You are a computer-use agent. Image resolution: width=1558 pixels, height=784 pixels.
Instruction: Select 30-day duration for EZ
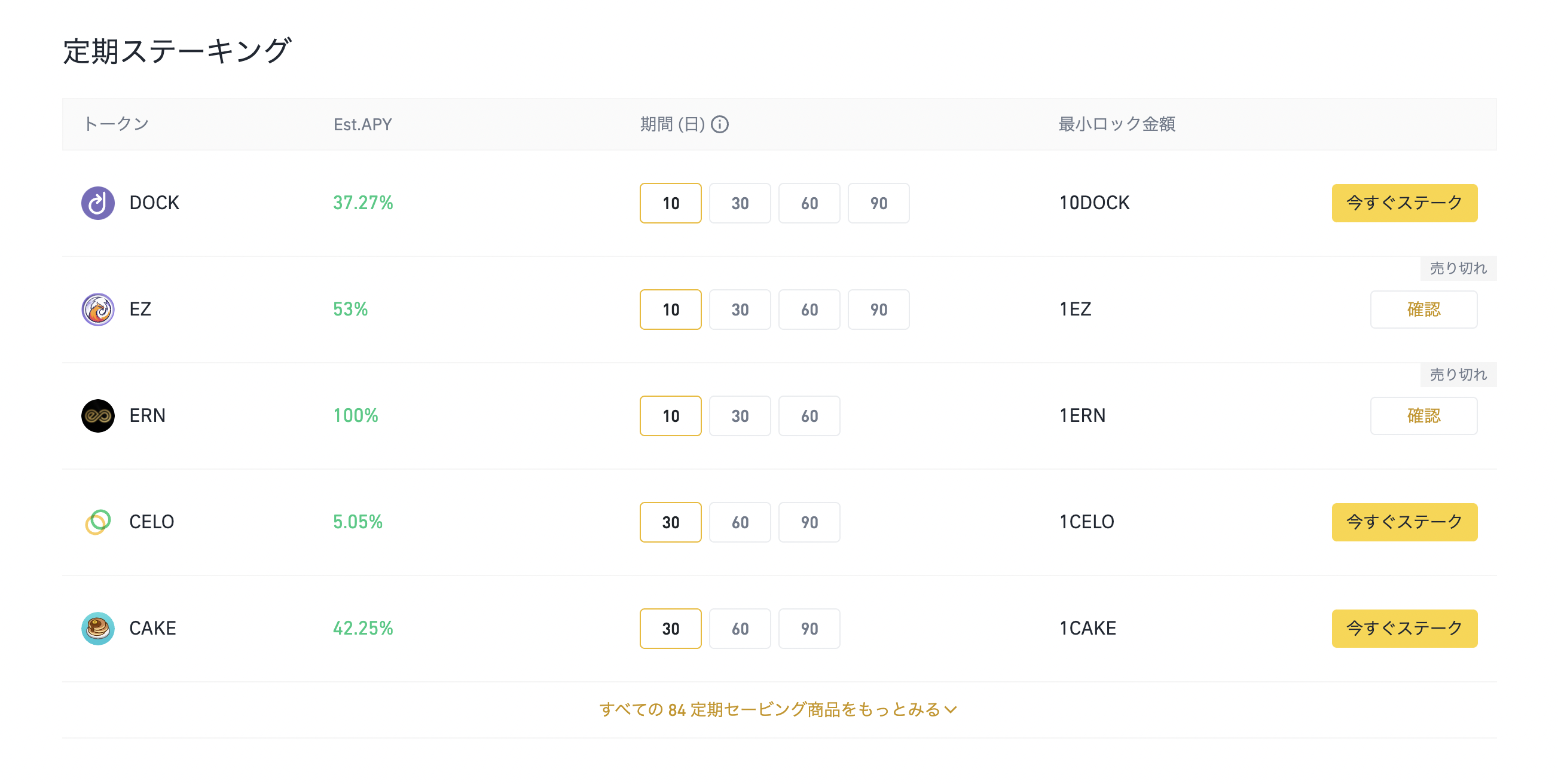click(740, 310)
